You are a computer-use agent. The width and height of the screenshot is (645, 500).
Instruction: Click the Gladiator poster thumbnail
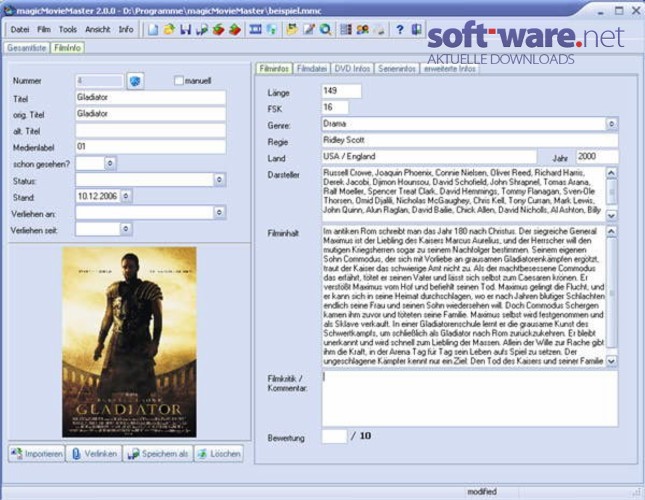[x=129, y=342]
